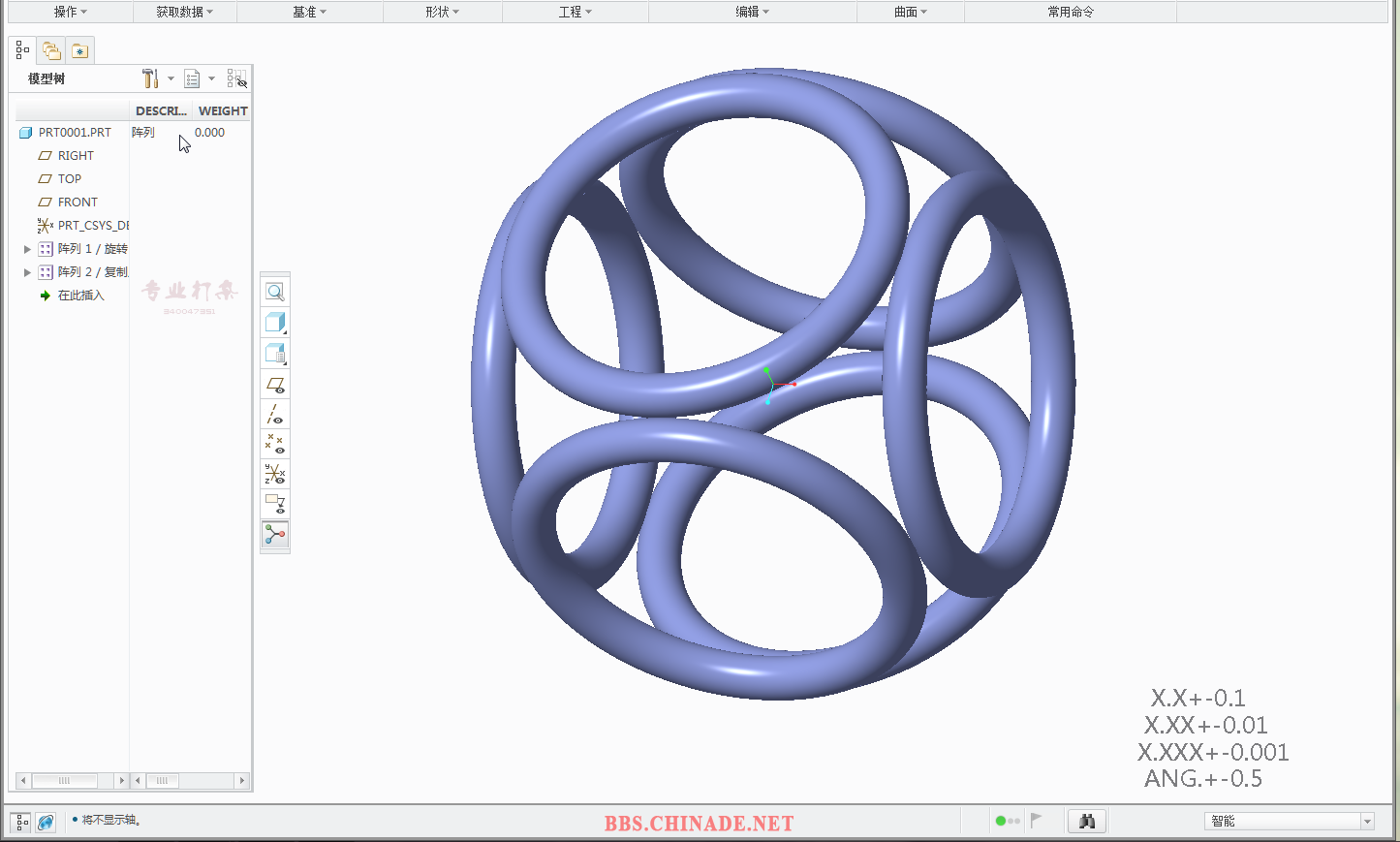Click the binoculars search icon in status bar
Screen dimensions: 1400x842
point(1086,821)
